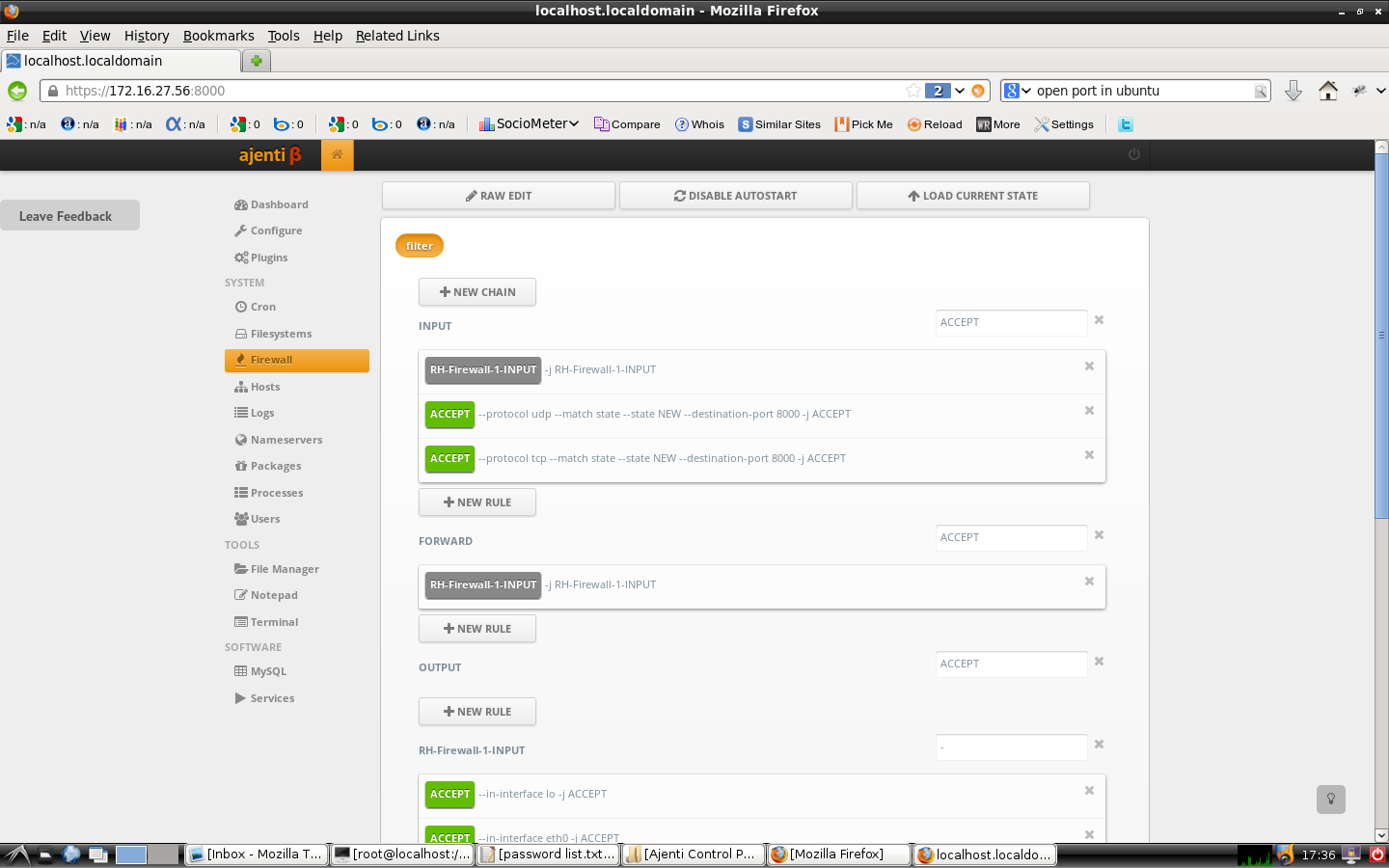
Task: Open the File menu
Action: (x=17, y=36)
